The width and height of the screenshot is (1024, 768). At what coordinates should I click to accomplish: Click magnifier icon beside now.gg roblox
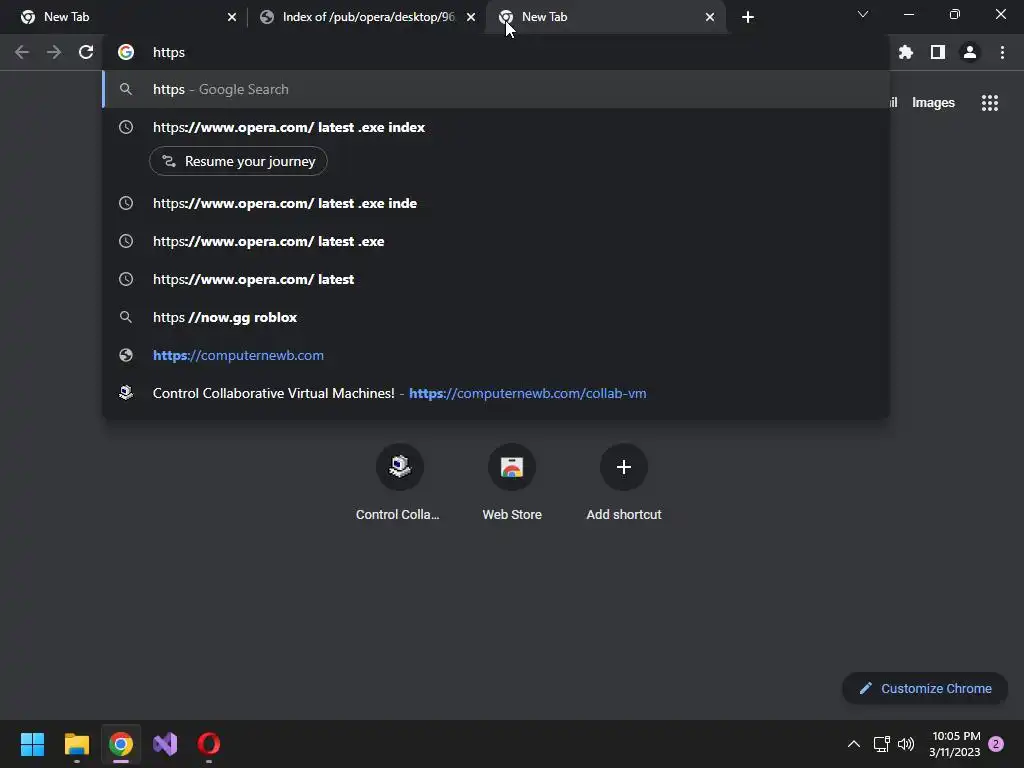click(126, 317)
